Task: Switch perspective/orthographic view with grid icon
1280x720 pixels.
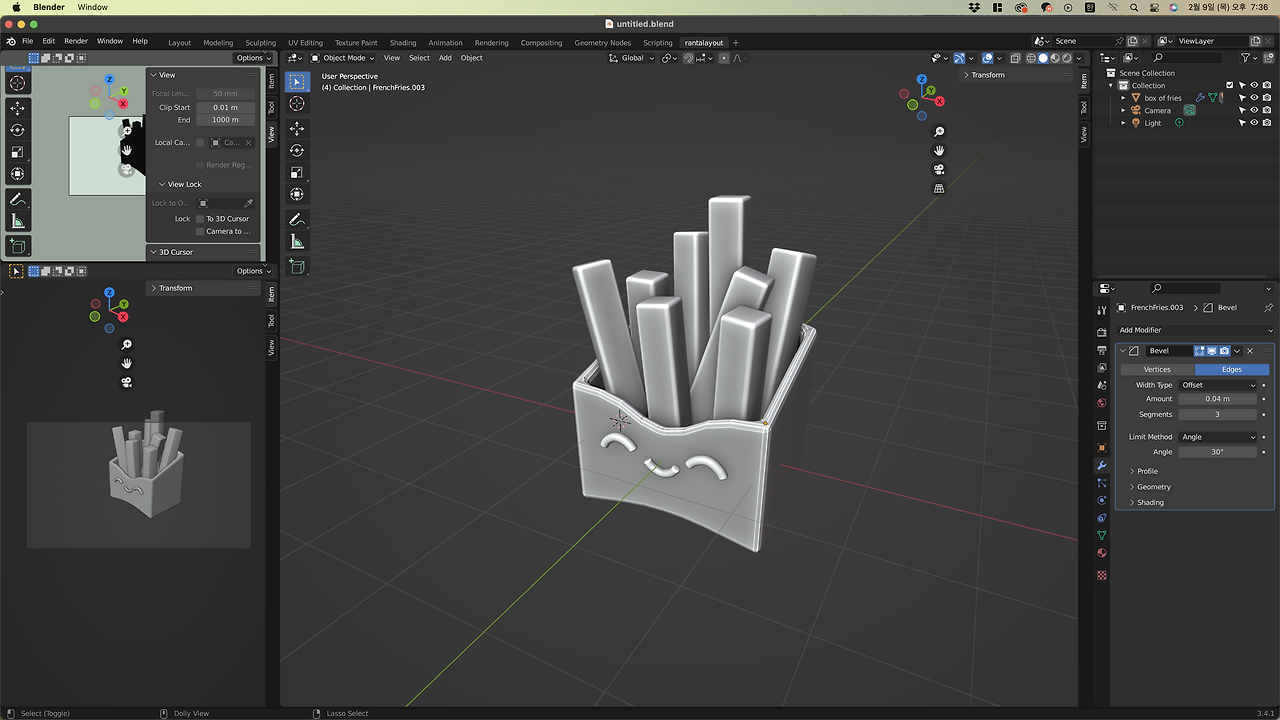Action: 939,188
